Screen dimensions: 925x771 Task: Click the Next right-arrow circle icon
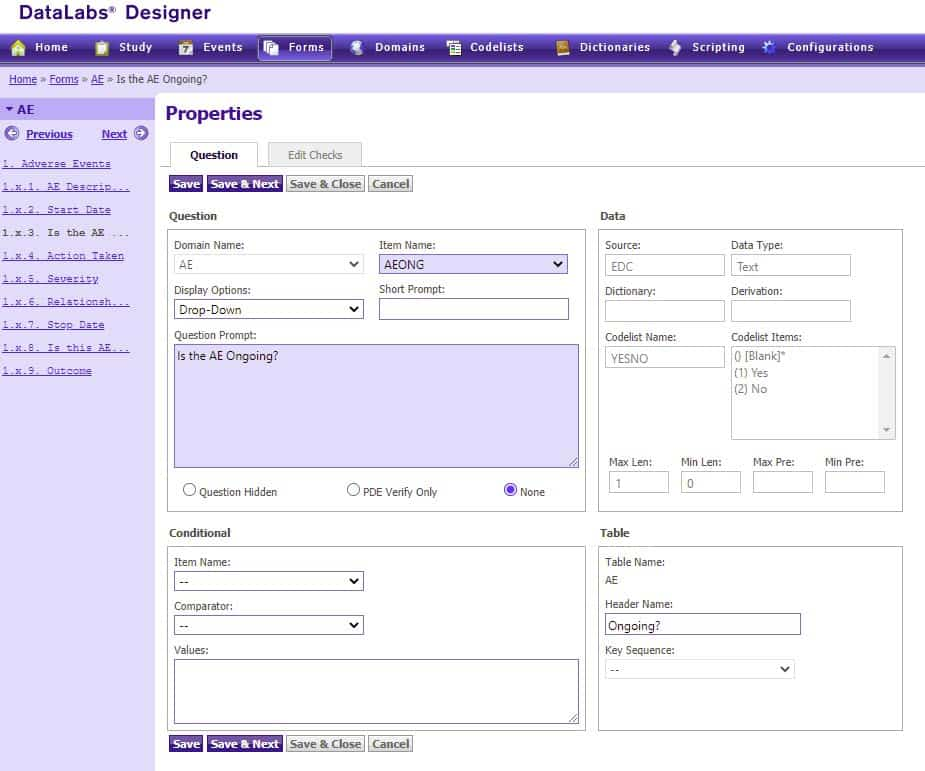click(141, 133)
